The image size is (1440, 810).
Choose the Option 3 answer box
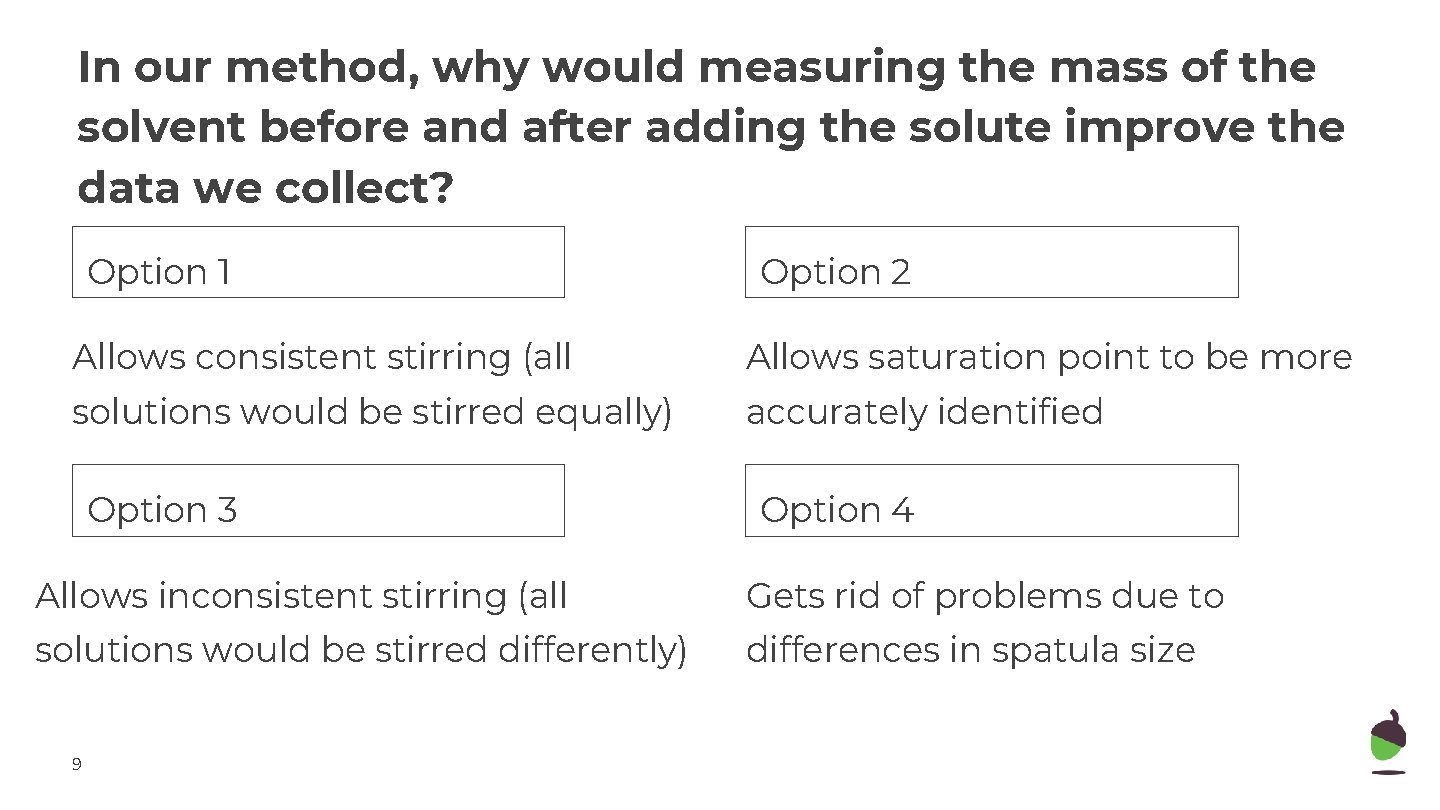pyautogui.click(x=318, y=500)
